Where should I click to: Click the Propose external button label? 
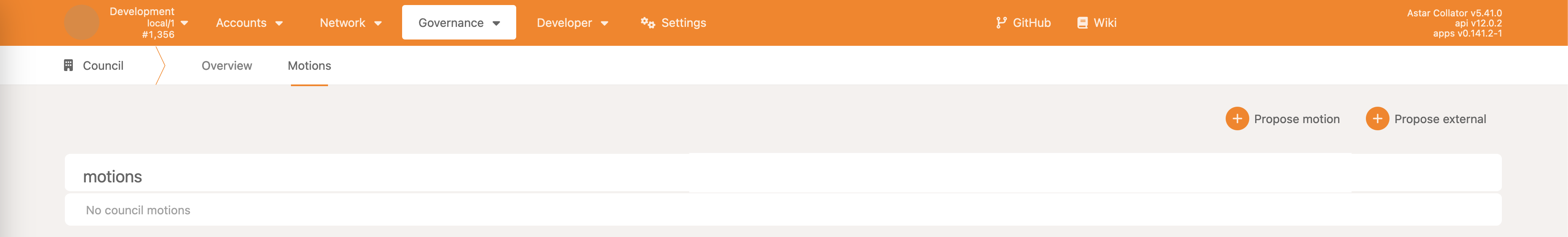1440,119
